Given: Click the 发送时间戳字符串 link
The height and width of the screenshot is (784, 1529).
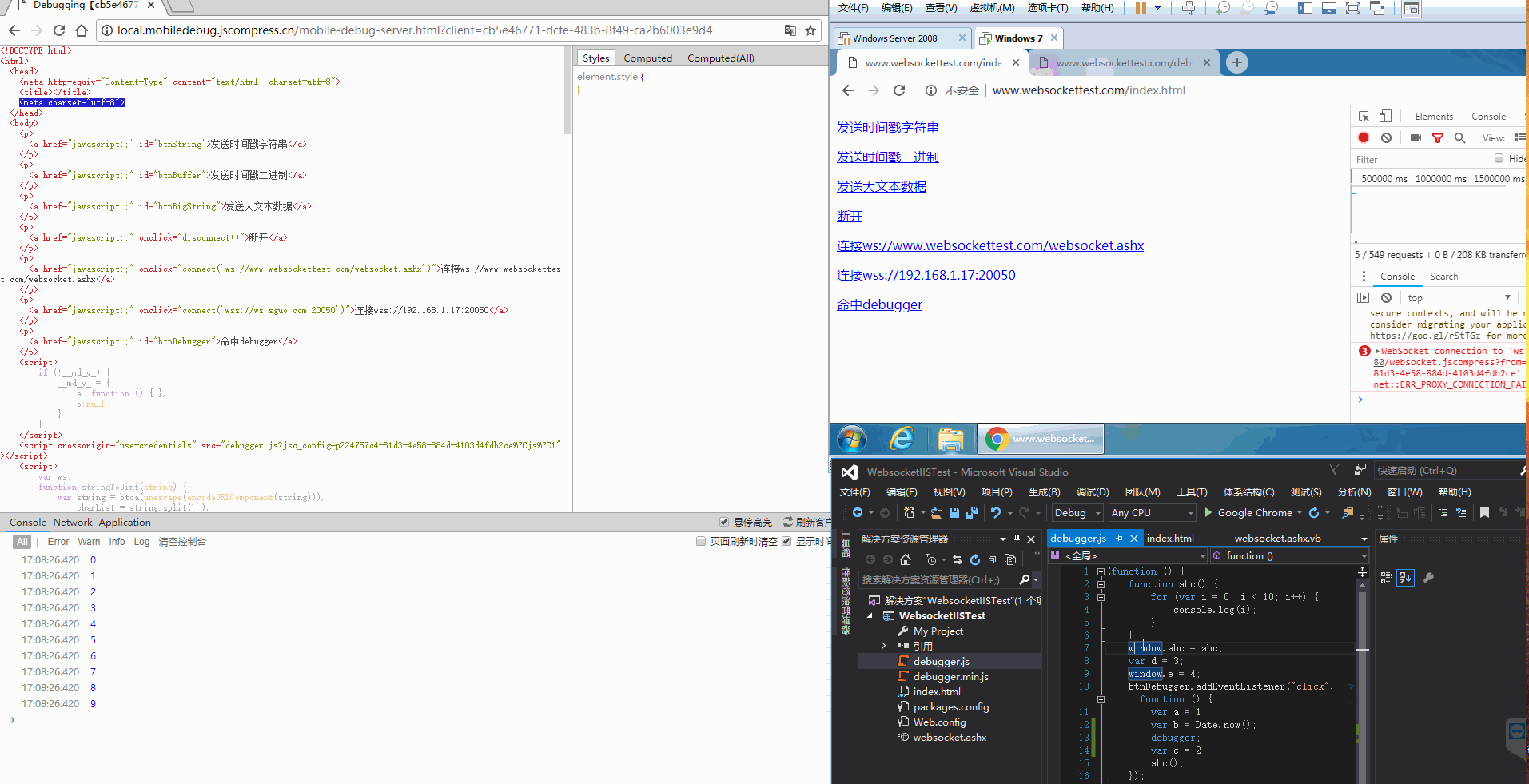Looking at the screenshot, I should point(887,128).
